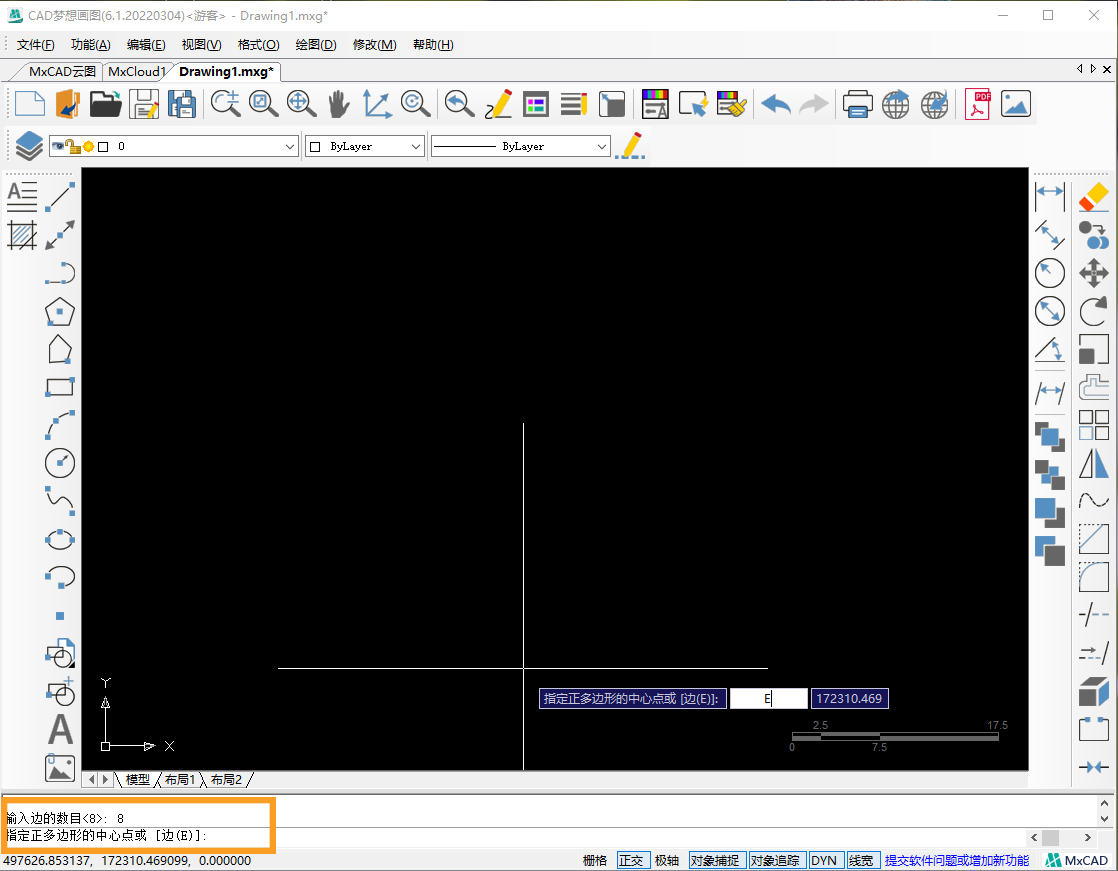Click the 提交软件问题或增加新功能 link

point(956,861)
